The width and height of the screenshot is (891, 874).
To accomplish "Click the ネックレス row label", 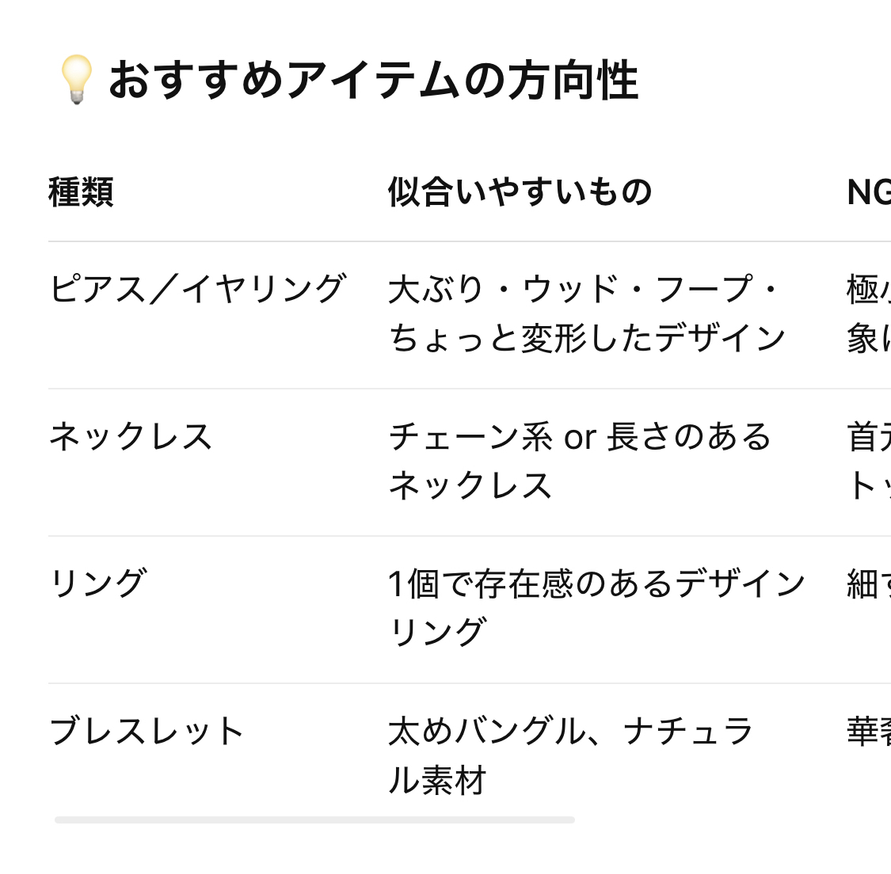I will coord(131,436).
